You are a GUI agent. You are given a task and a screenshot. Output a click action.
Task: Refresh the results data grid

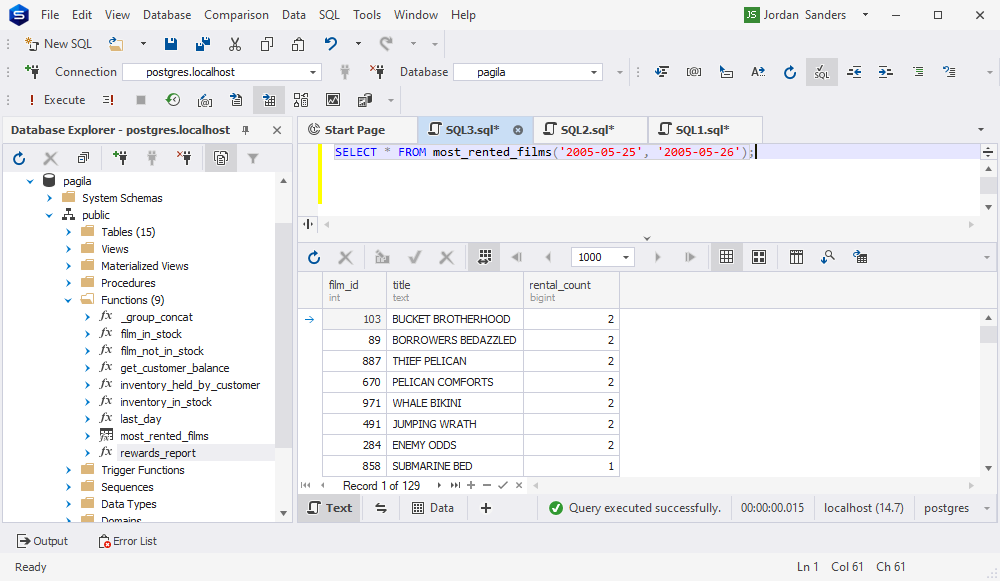314,257
